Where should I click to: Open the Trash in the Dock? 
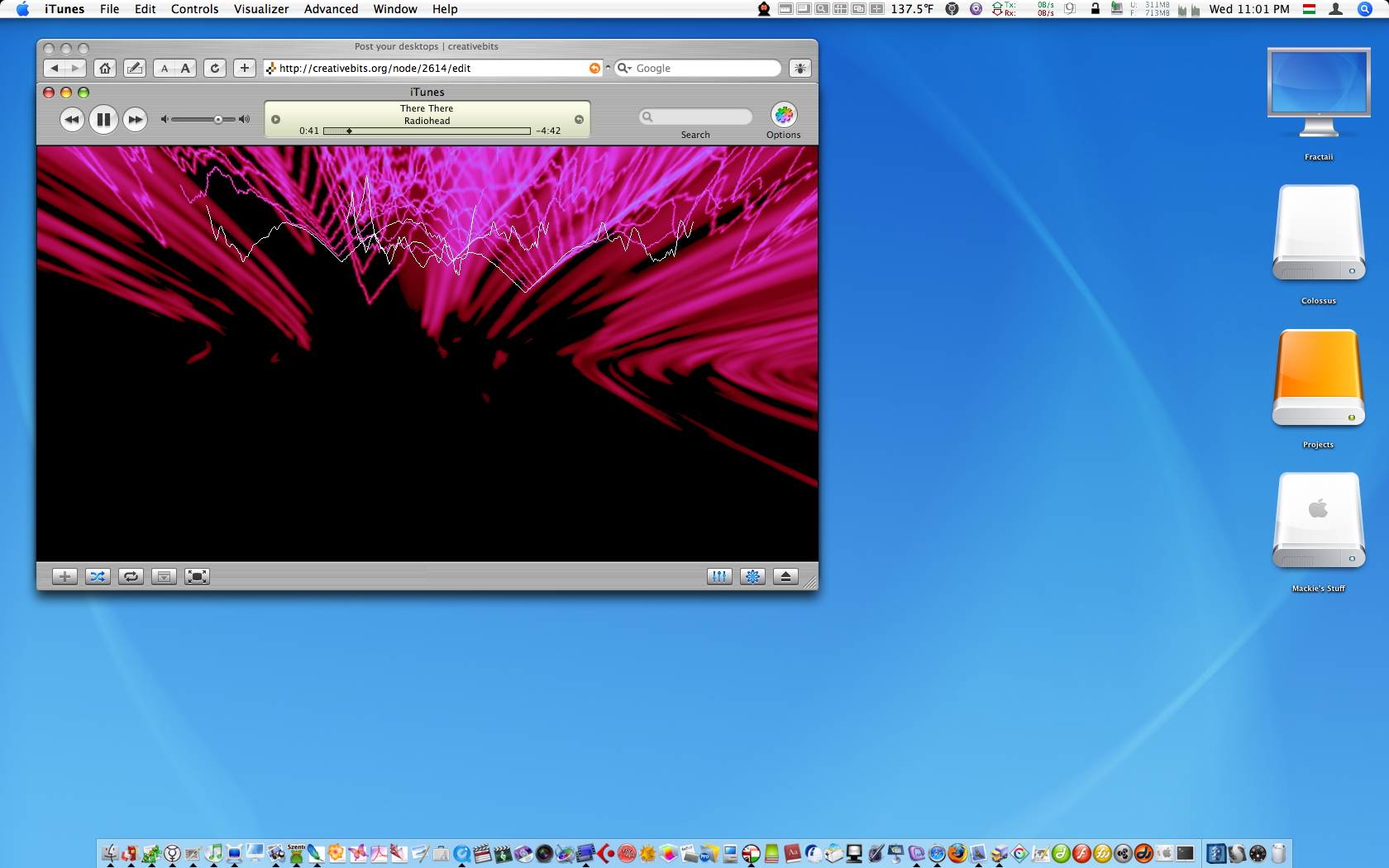click(x=1279, y=853)
